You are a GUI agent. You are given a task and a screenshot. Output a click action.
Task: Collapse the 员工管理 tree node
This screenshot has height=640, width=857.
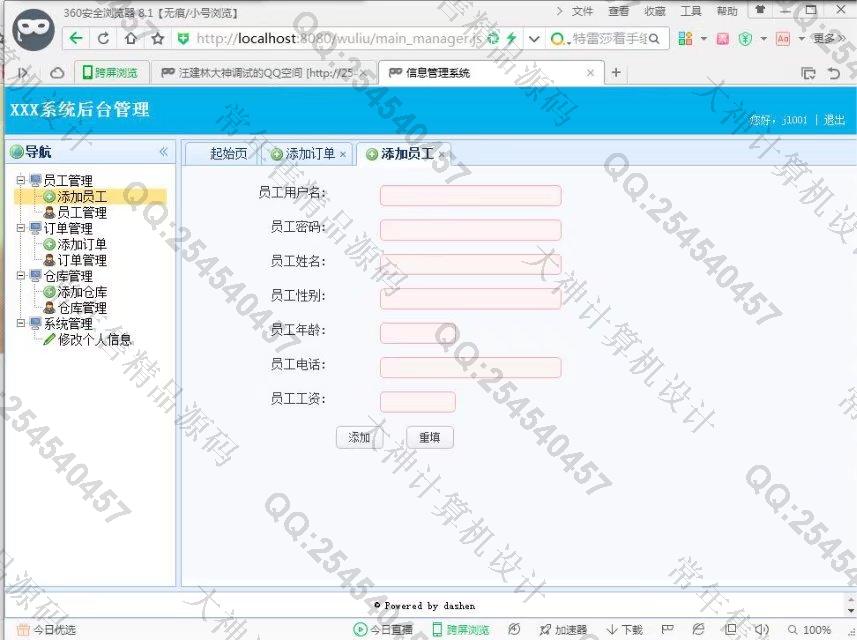click(x=20, y=180)
